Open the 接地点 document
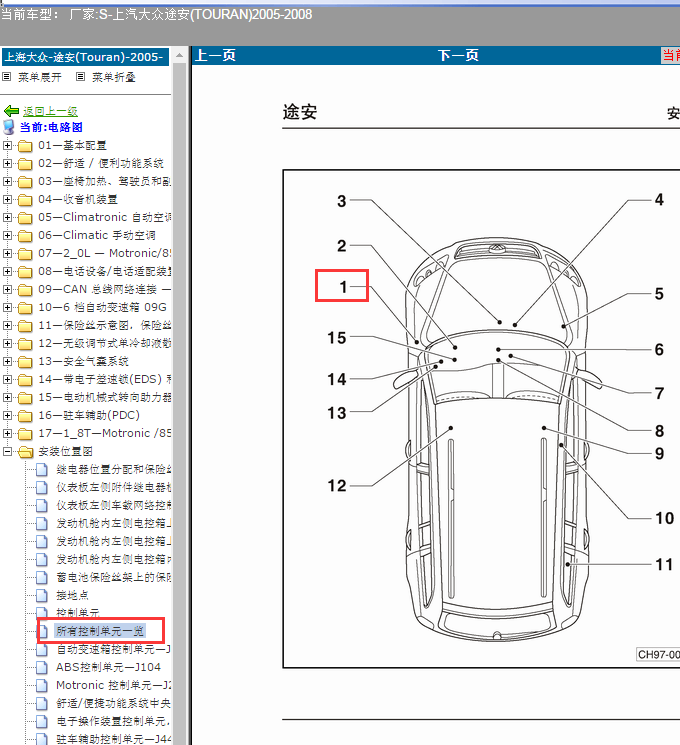This screenshot has height=745, width=680. click(x=72, y=596)
